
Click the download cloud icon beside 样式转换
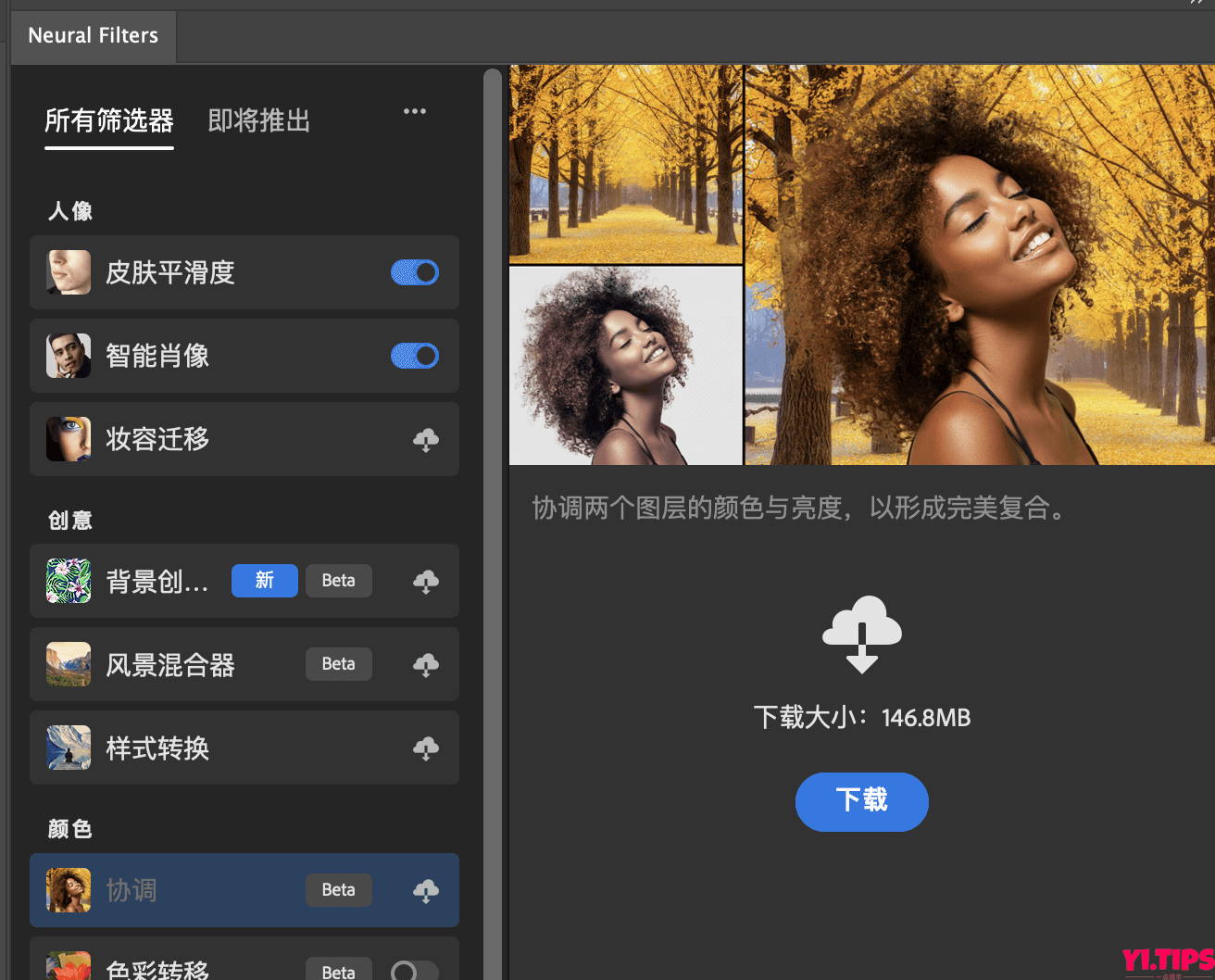(x=426, y=748)
